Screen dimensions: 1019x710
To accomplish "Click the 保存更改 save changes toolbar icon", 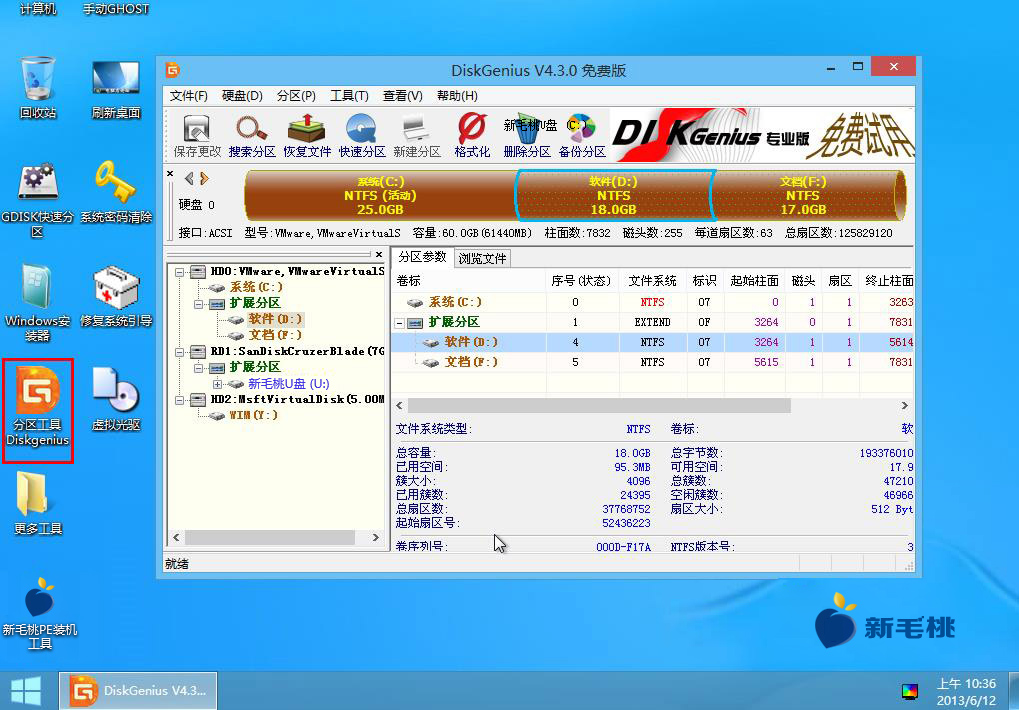I will click(x=197, y=136).
